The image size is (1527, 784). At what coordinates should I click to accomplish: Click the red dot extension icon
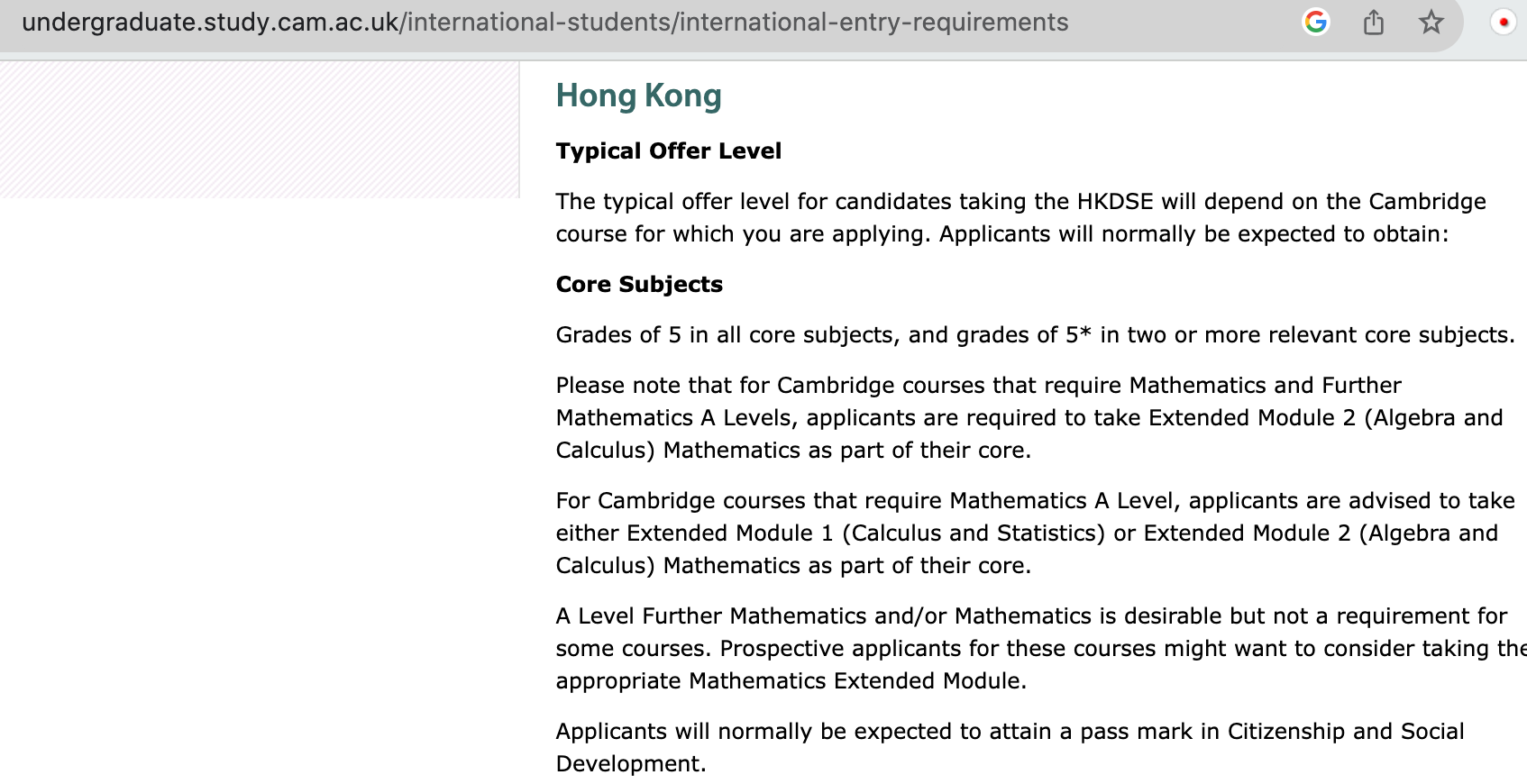(x=1504, y=22)
